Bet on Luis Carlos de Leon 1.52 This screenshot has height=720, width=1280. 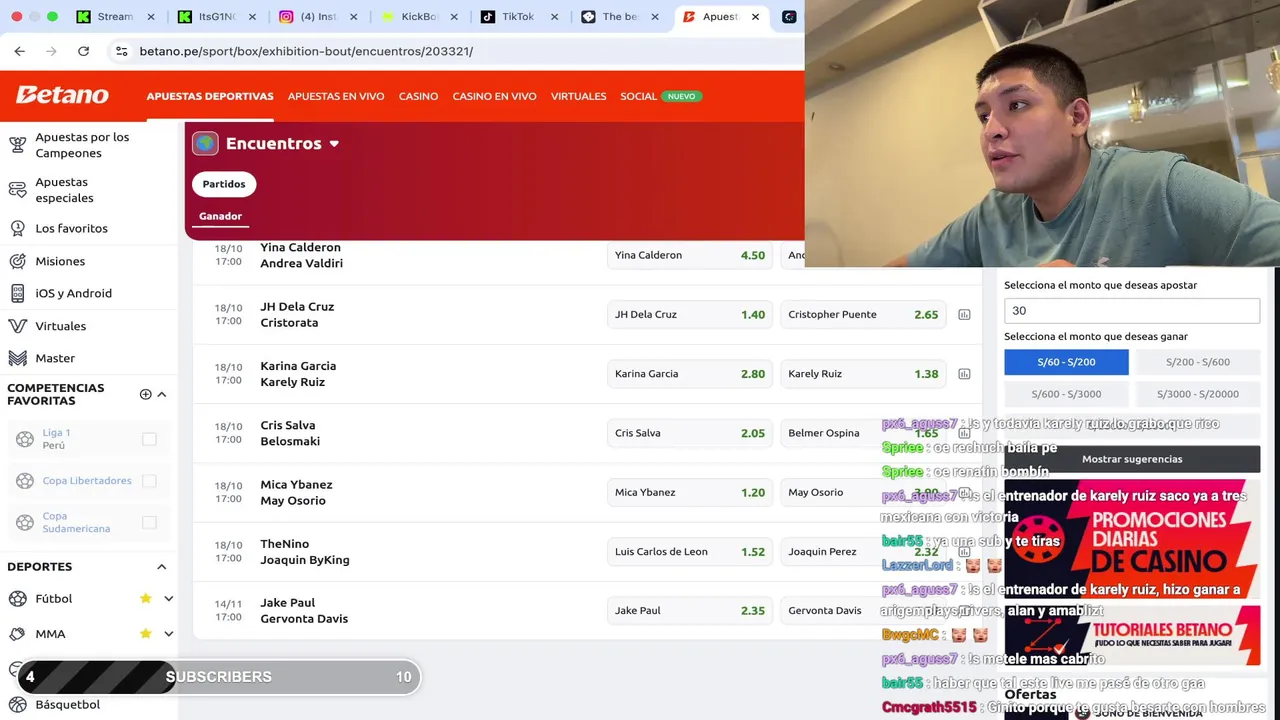tap(689, 551)
